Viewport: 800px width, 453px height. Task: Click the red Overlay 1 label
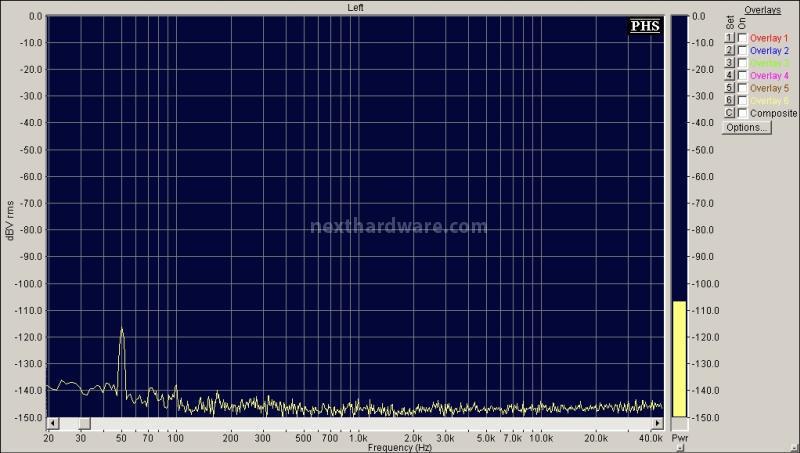[769, 38]
